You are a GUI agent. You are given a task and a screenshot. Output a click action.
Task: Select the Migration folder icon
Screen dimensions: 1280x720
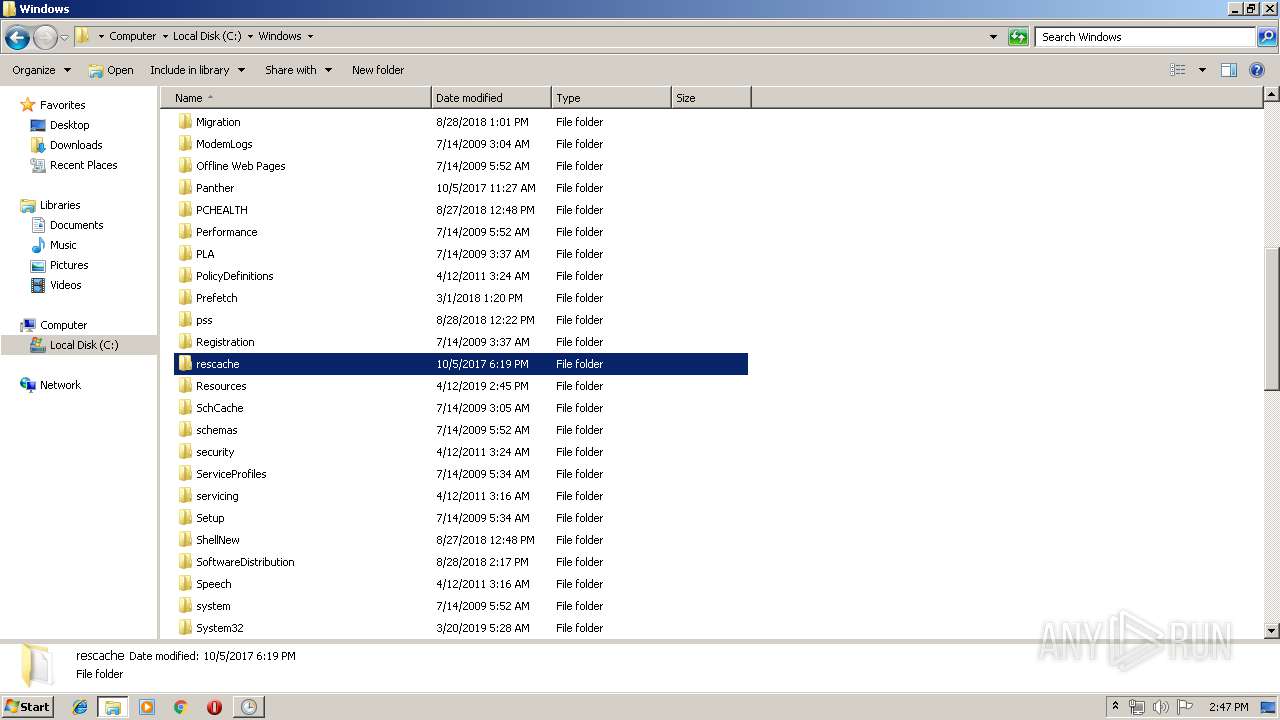(185, 122)
